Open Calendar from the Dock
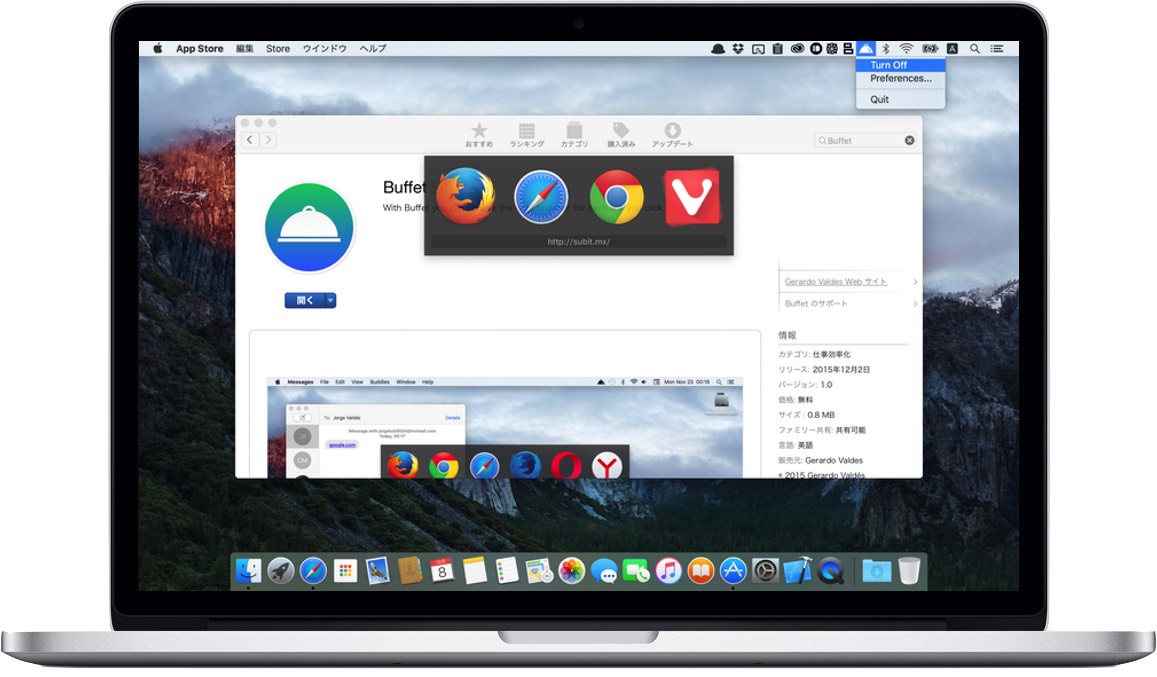The image size is (1157, 677). 442,571
